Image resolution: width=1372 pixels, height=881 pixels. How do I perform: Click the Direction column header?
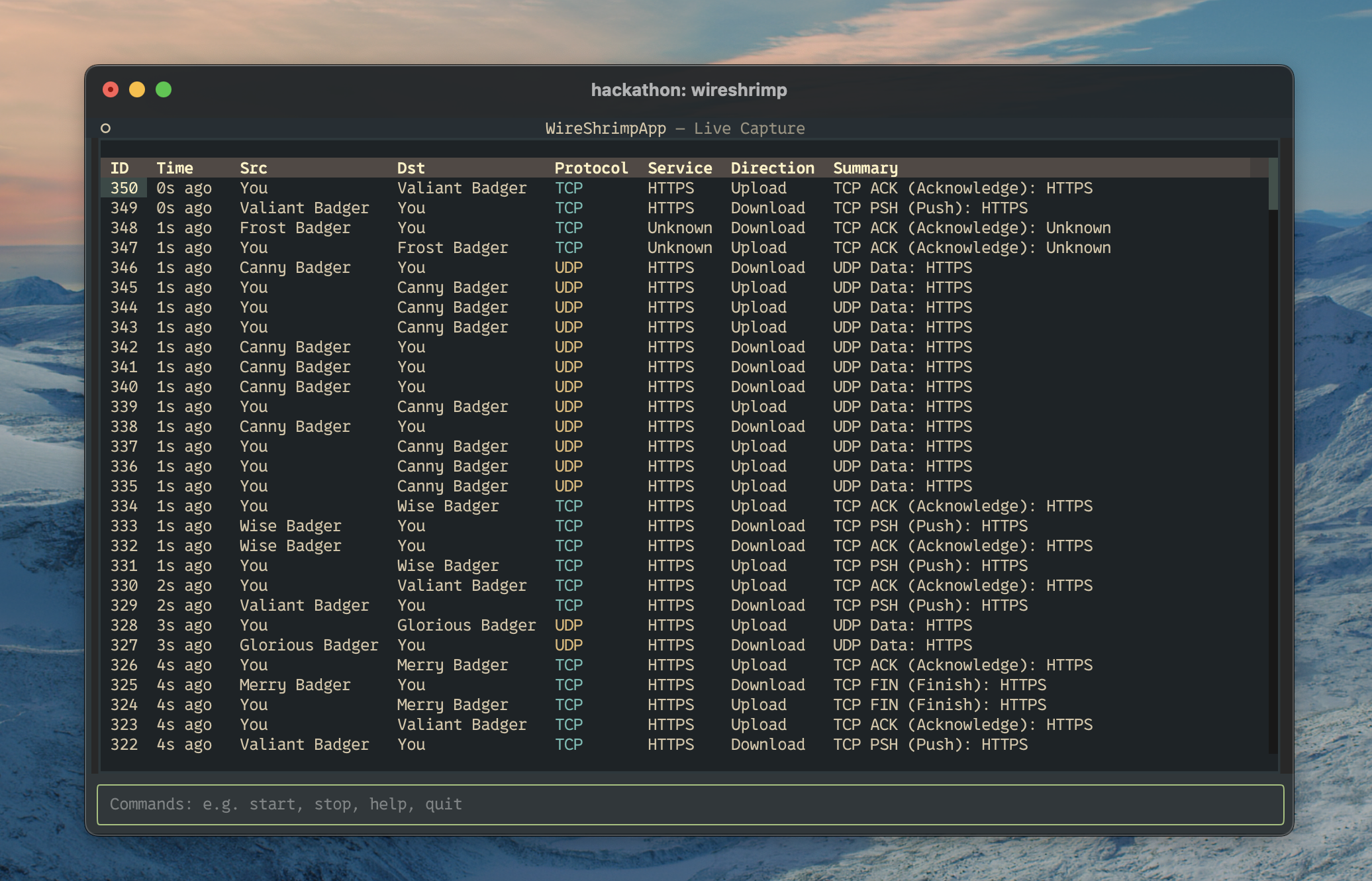pos(773,168)
